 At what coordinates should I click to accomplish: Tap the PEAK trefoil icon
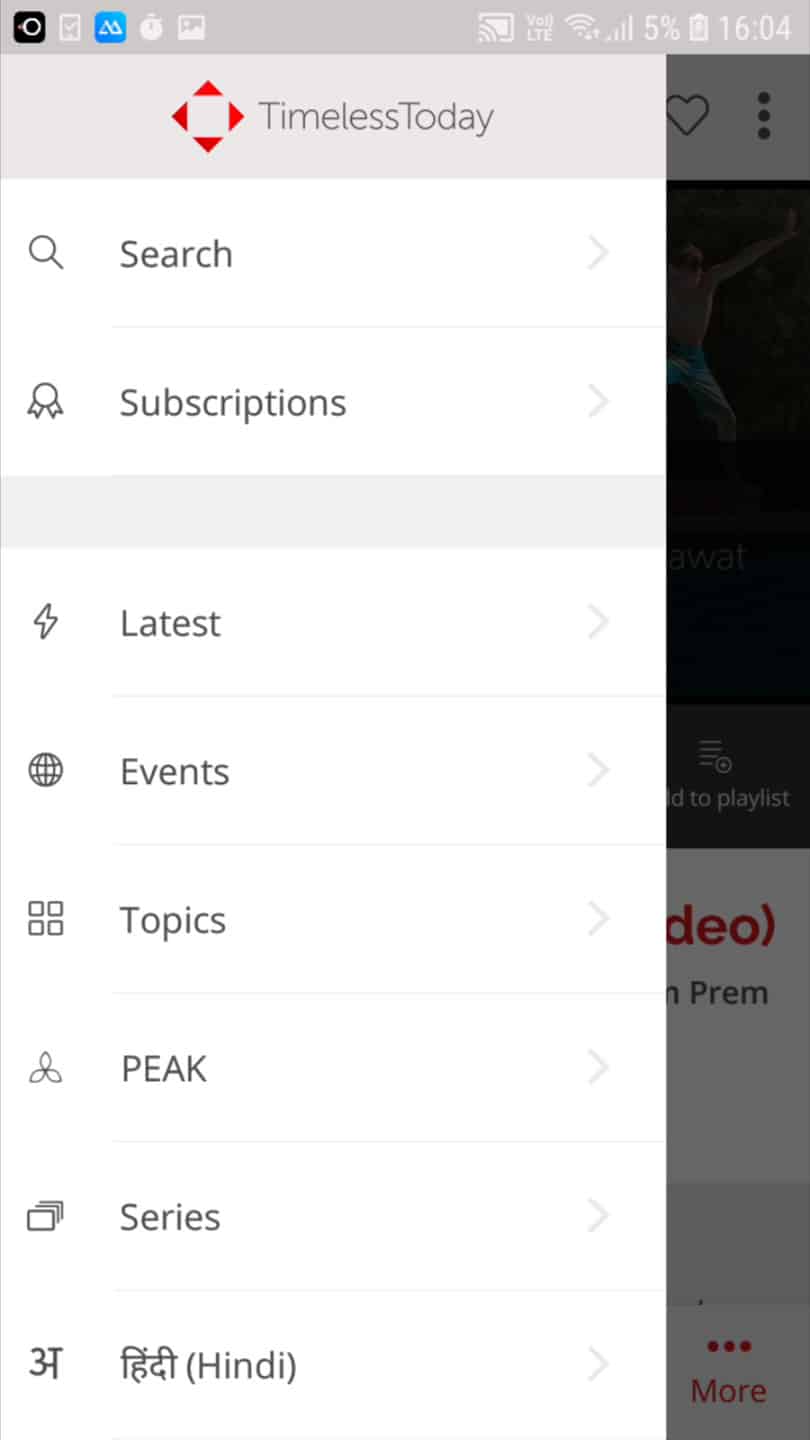[46, 1068]
